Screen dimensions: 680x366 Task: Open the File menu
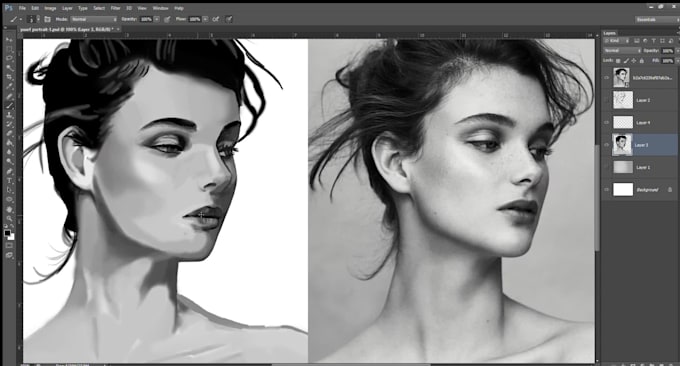pyautogui.click(x=22, y=8)
